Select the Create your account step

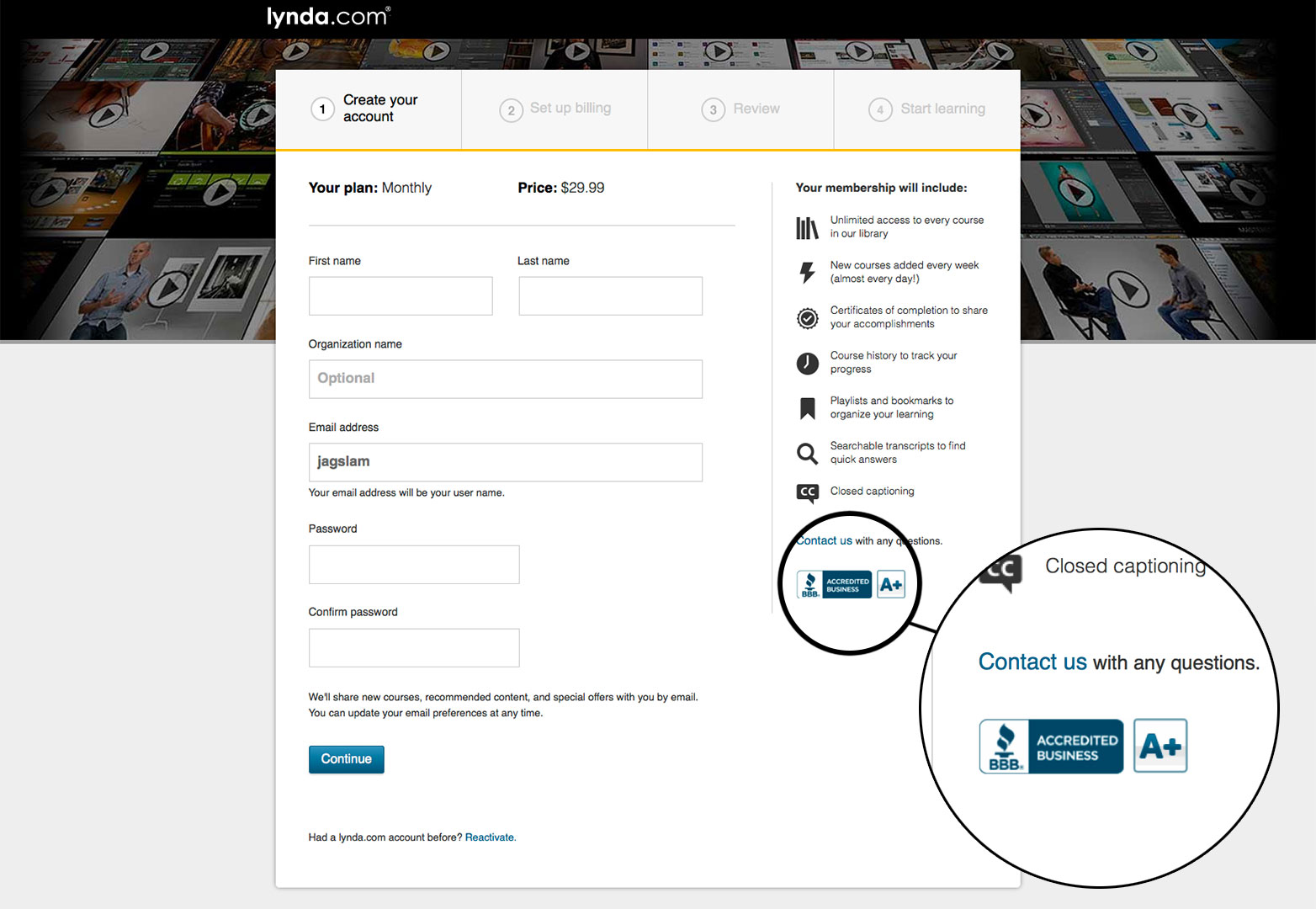point(369,109)
